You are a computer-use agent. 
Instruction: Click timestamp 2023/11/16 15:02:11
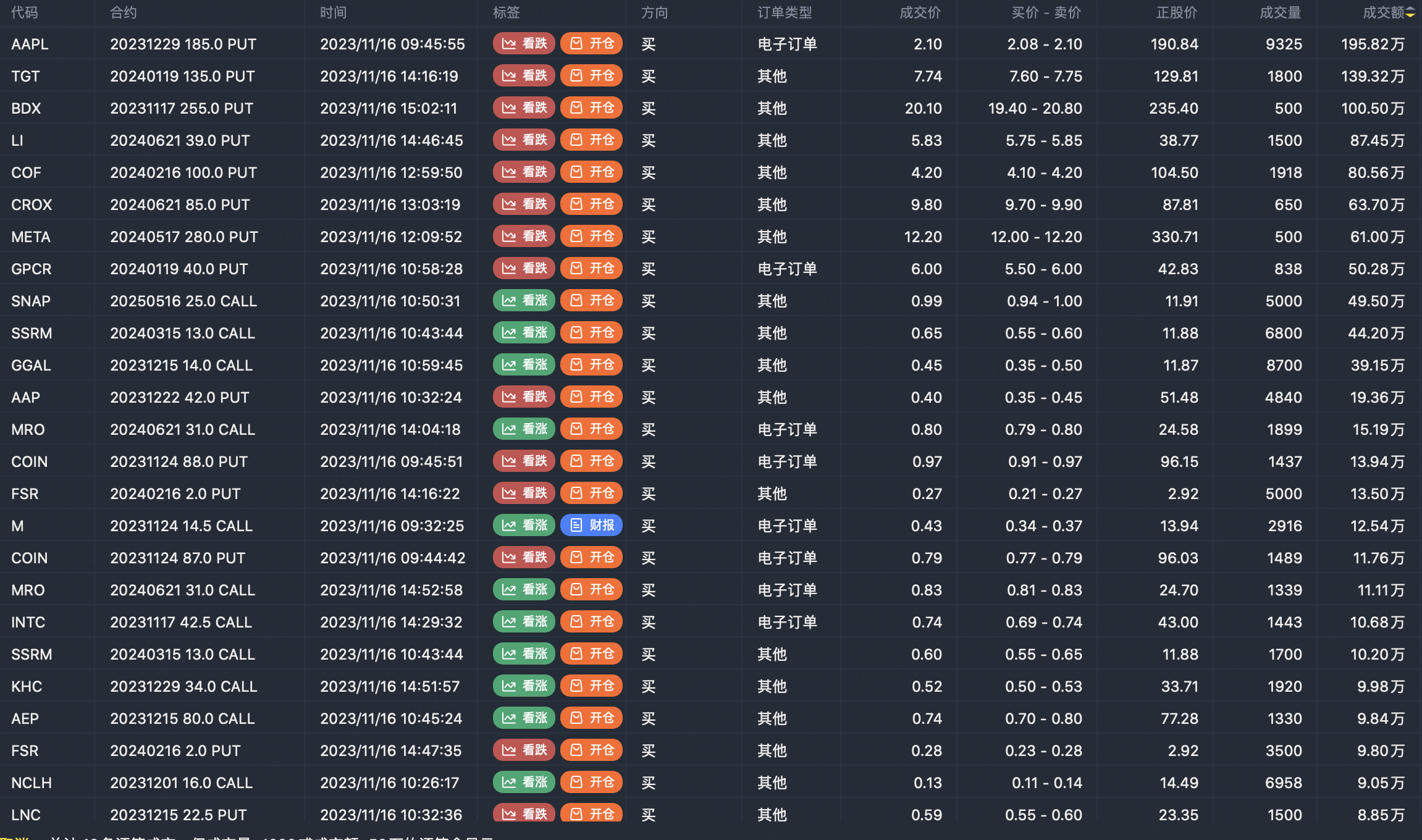[x=389, y=108]
